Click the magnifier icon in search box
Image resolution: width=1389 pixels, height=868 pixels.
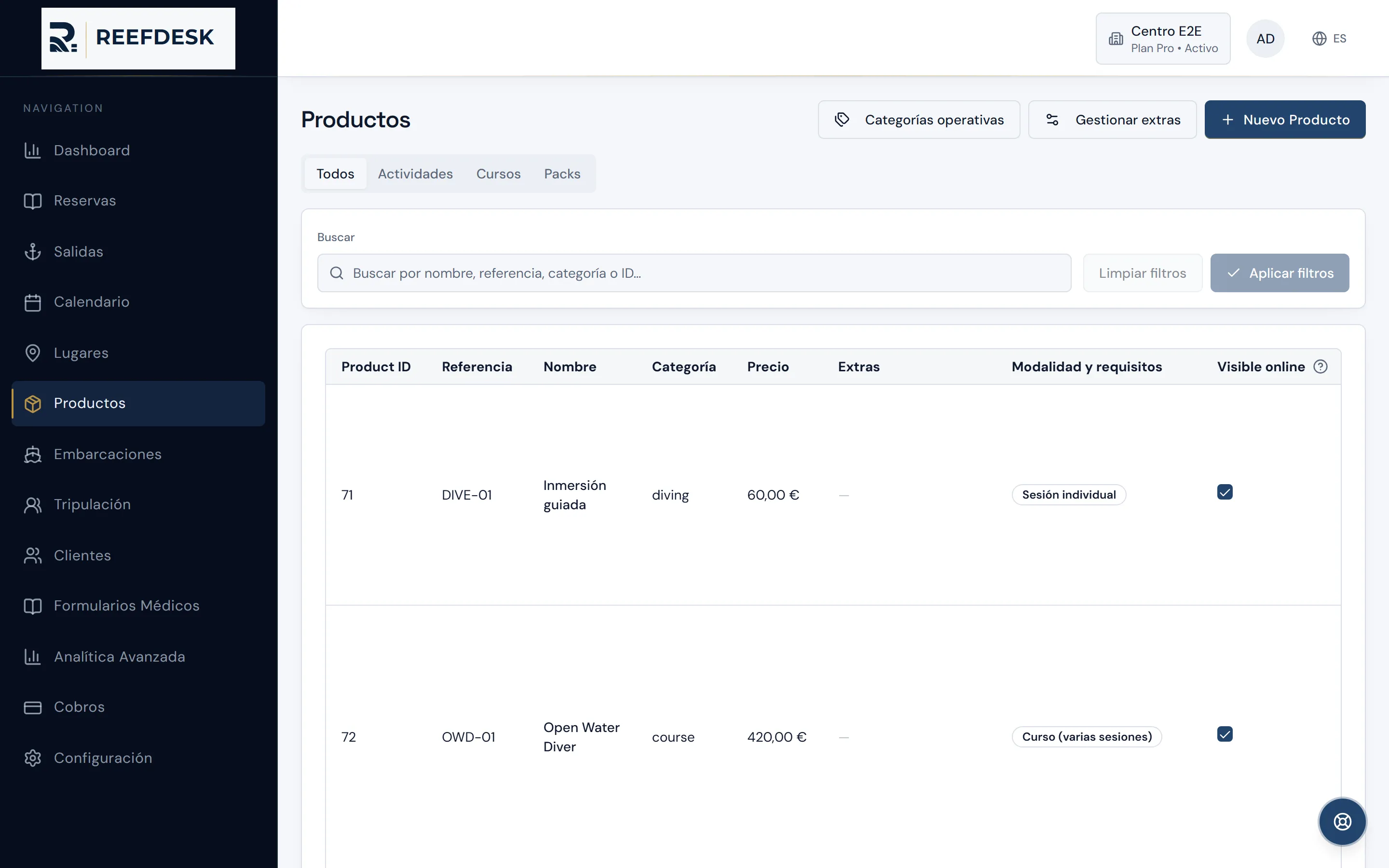(337, 272)
